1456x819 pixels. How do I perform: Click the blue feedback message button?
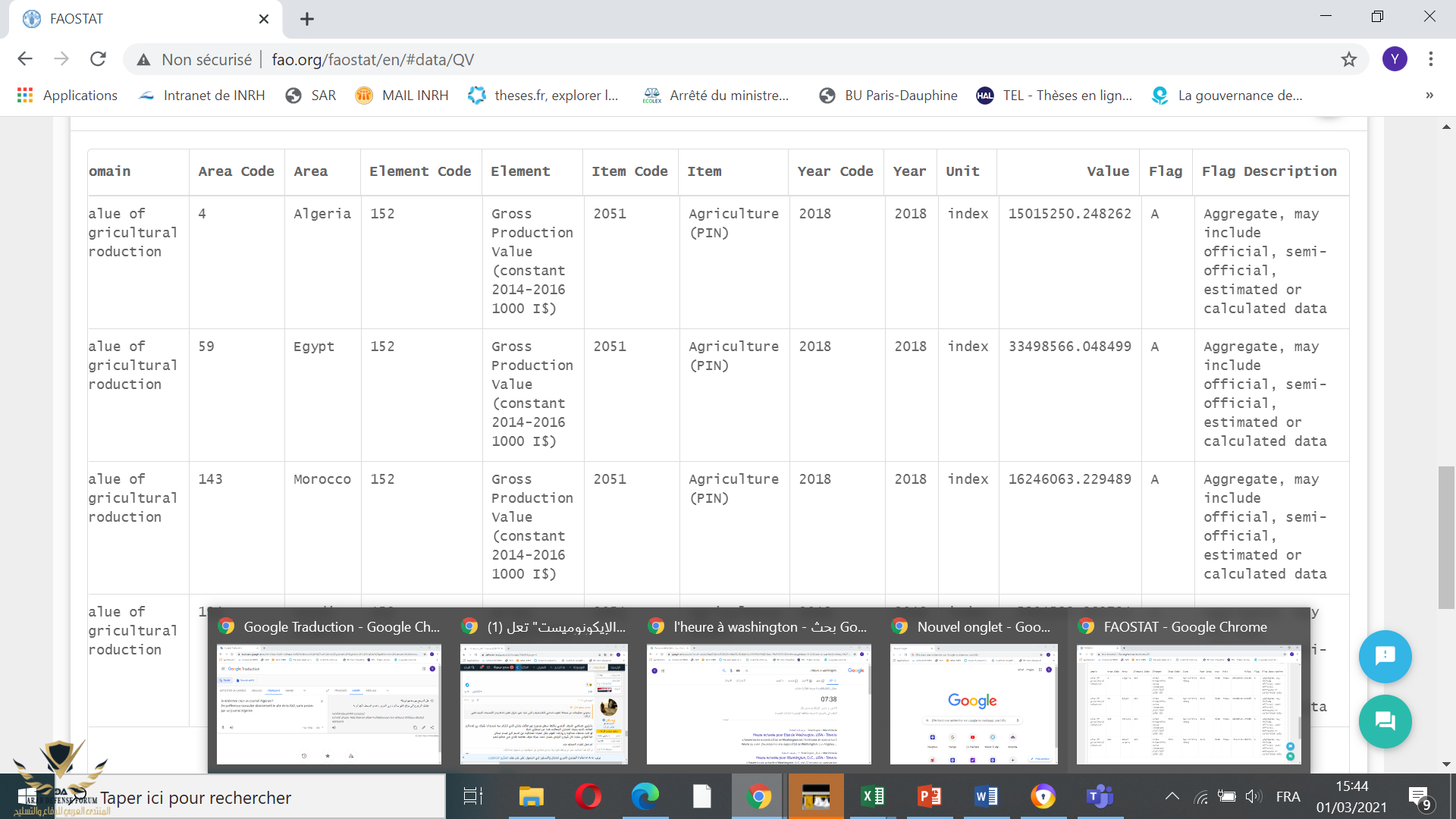[x=1385, y=656]
